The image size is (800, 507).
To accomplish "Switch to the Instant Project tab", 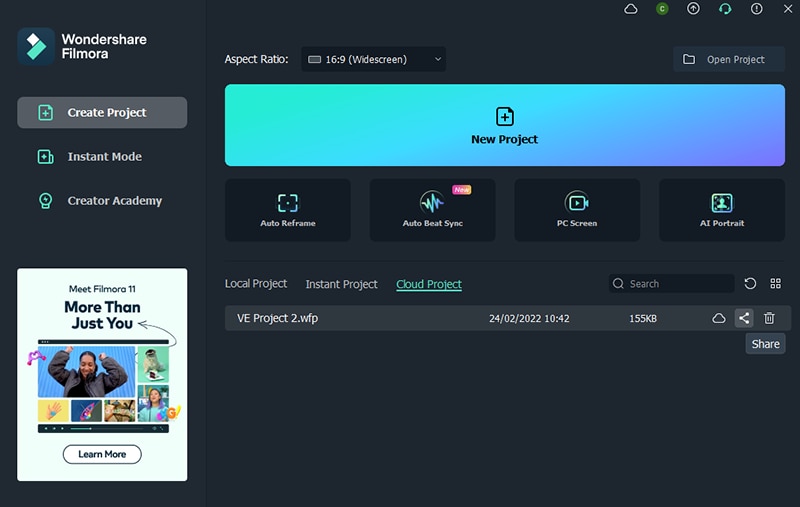I will [341, 284].
